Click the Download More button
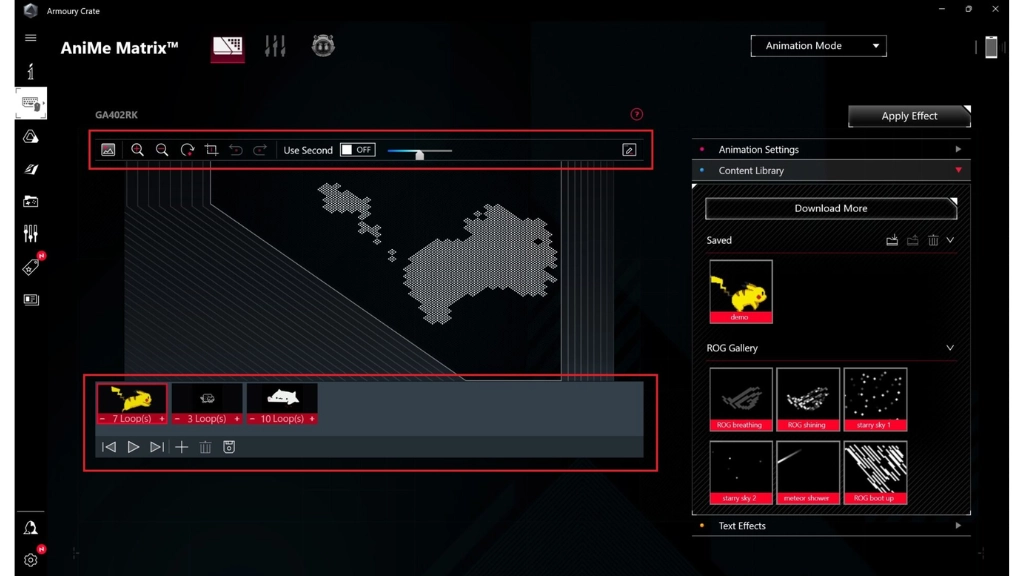Image resolution: width=1024 pixels, height=576 pixels. click(x=830, y=208)
